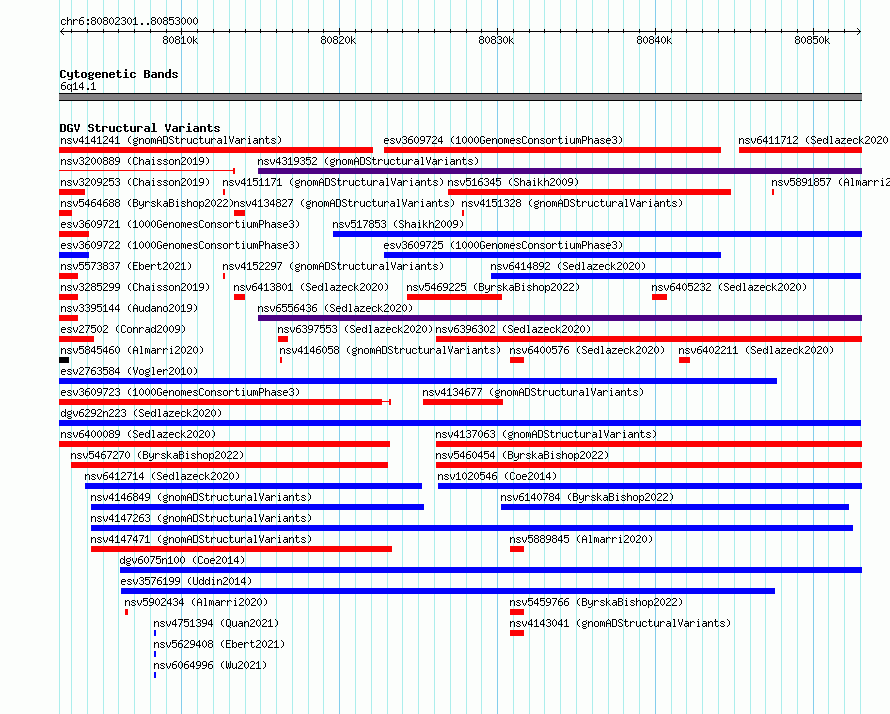This screenshot has width=890, height=714.
Task: Open esv3609724 1000GenomesConsortiumPhase3 variant
Action: (x=503, y=140)
